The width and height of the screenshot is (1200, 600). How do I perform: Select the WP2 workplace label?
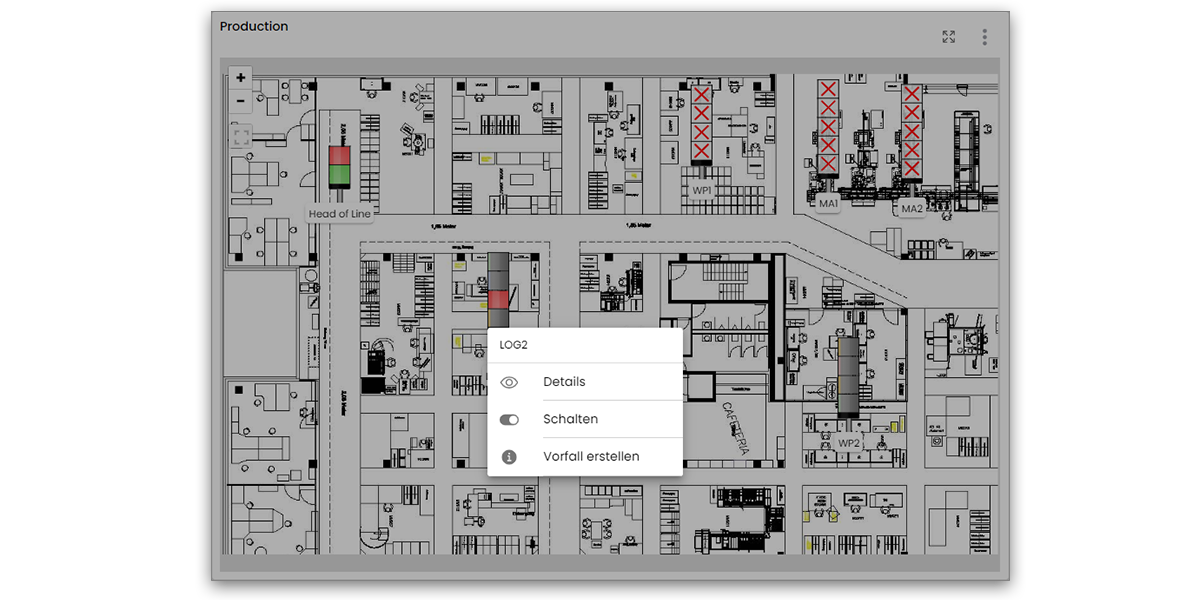pos(849,443)
